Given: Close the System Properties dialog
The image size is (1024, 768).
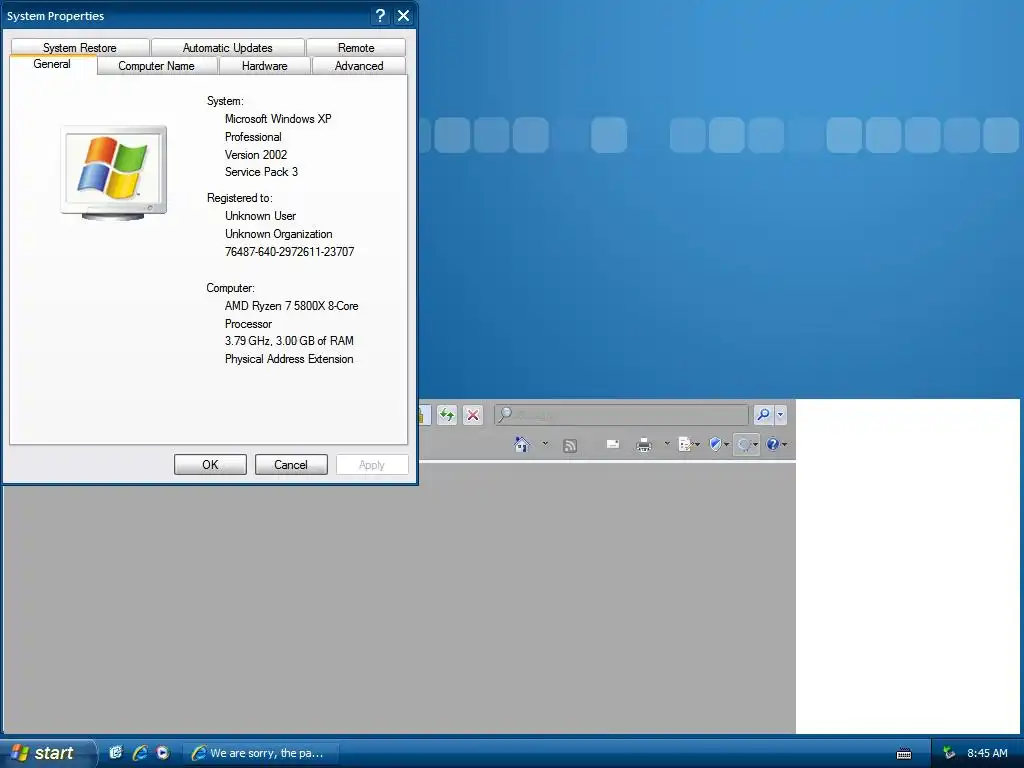Looking at the screenshot, I should (404, 16).
